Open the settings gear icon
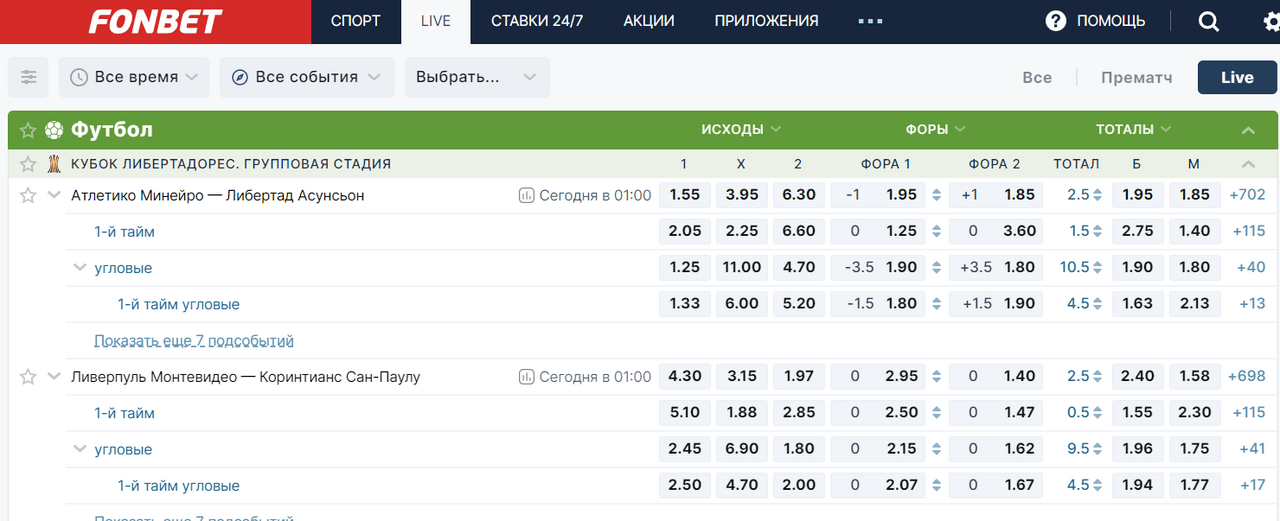The width and height of the screenshot is (1280, 521). [x=1257, y=21]
